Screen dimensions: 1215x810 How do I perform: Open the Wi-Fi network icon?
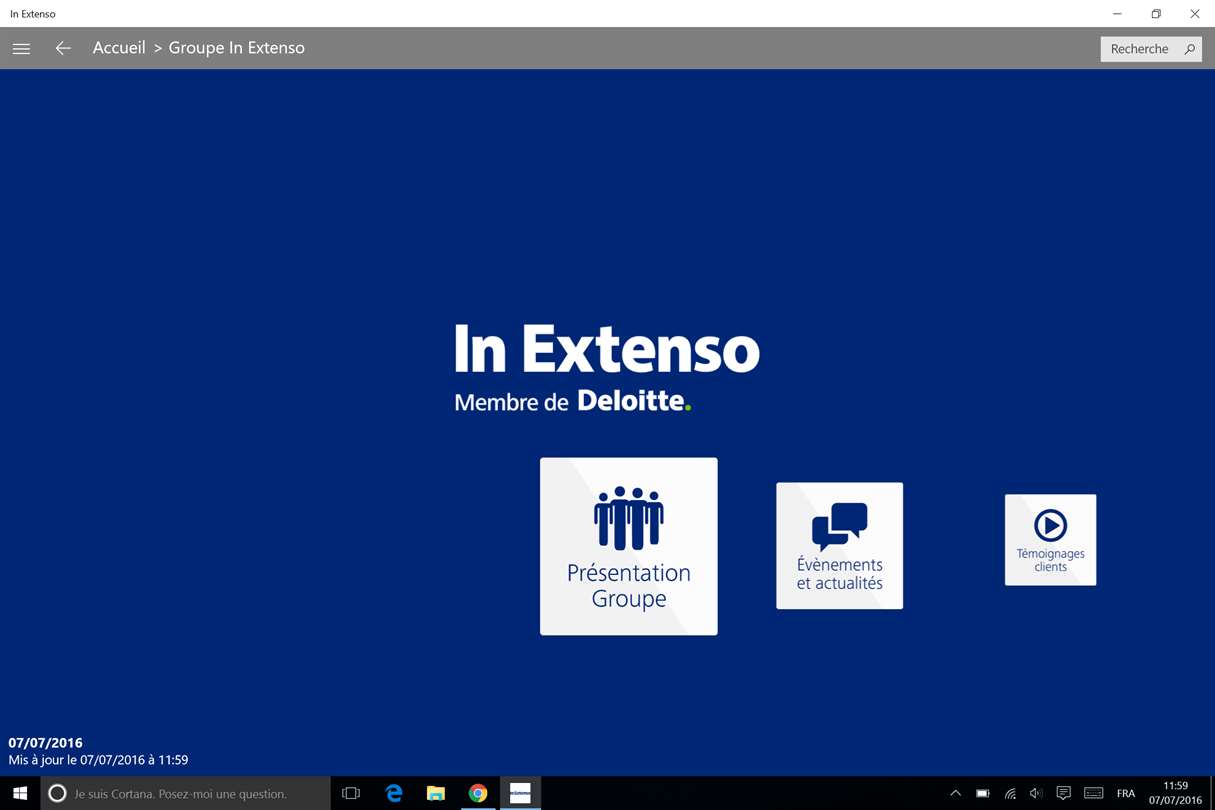(1010, 793)
